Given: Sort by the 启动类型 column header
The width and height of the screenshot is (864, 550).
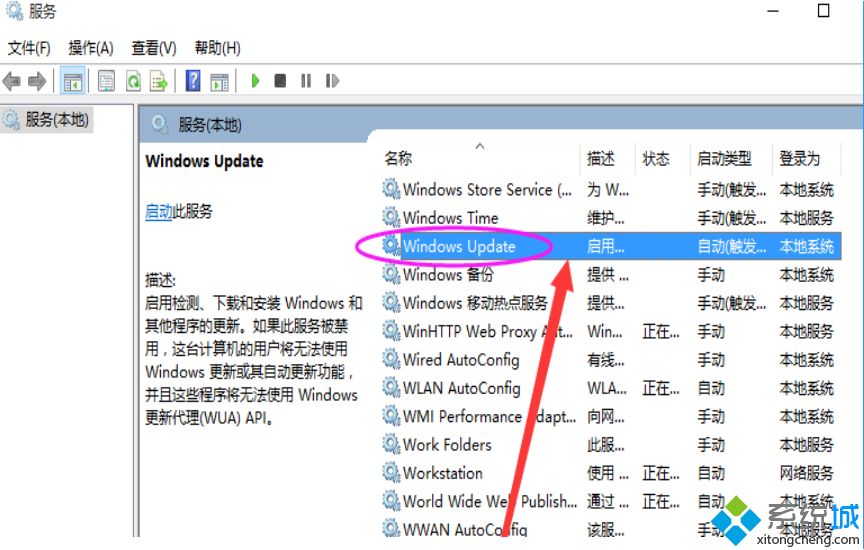Looking at the screenshot, I should 724,159.
